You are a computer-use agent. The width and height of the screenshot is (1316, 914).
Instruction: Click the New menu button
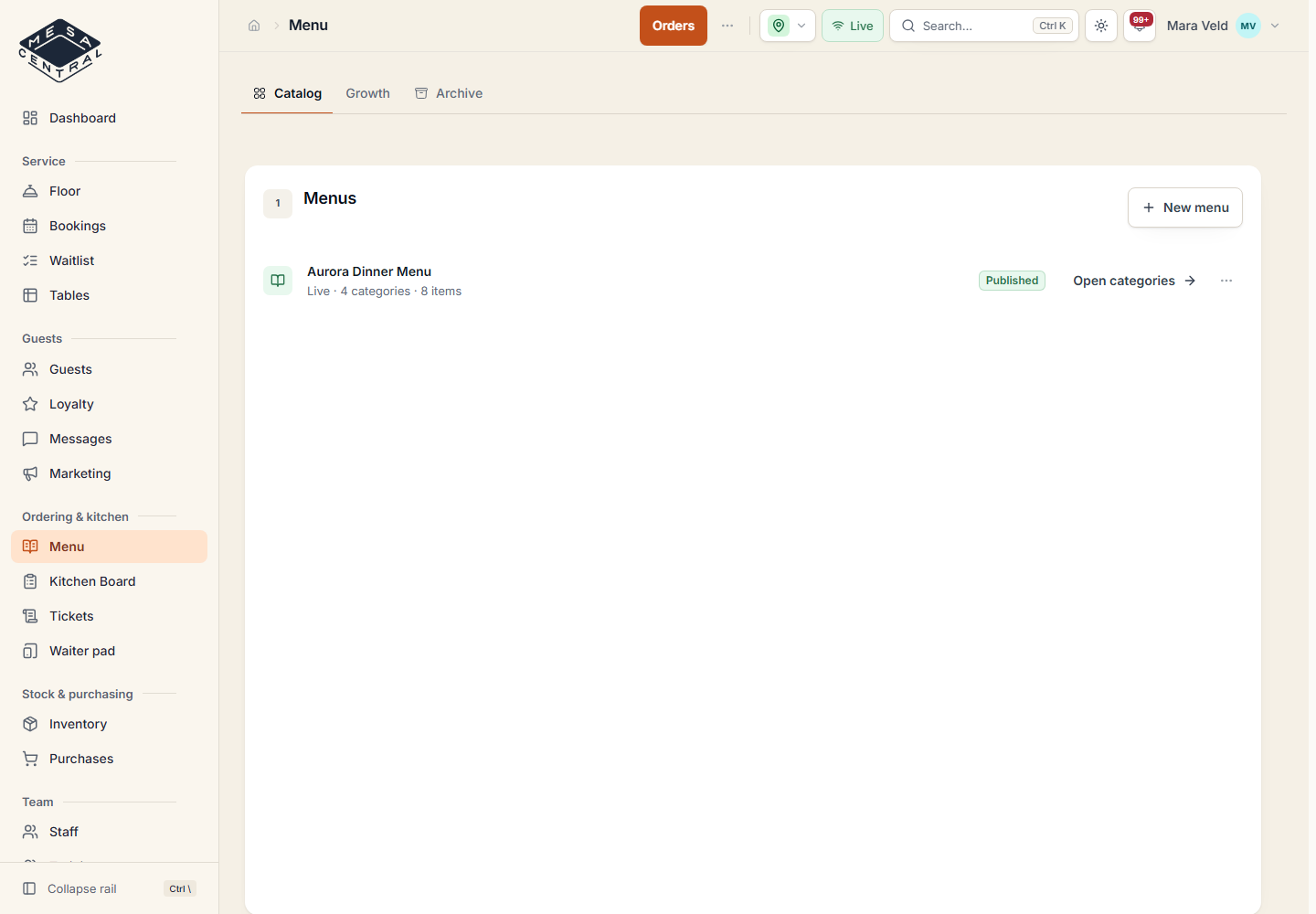coord(1185,207)
